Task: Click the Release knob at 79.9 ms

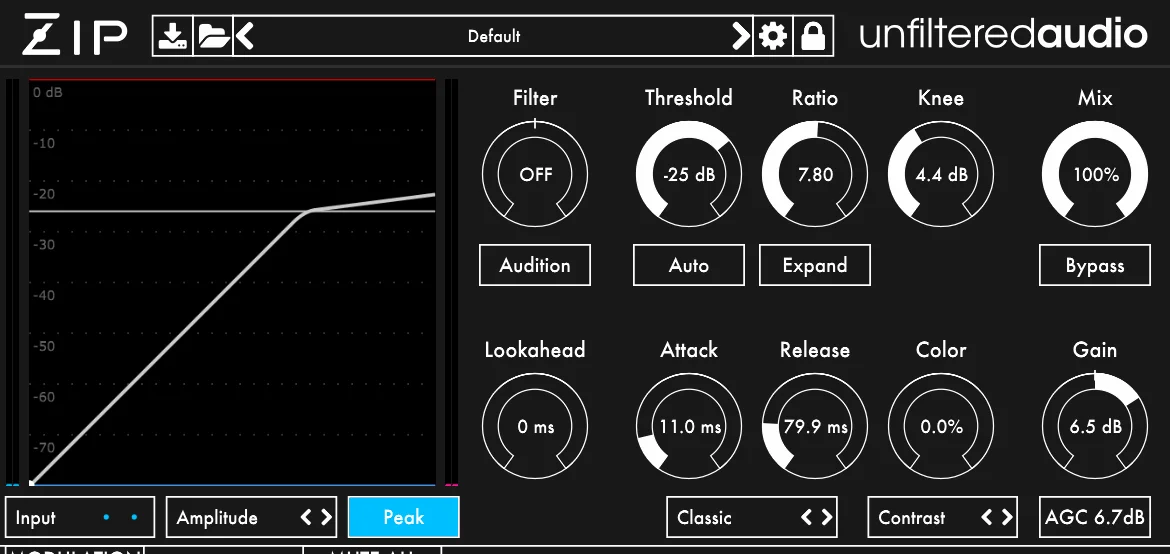Action: tap(815, 426)
